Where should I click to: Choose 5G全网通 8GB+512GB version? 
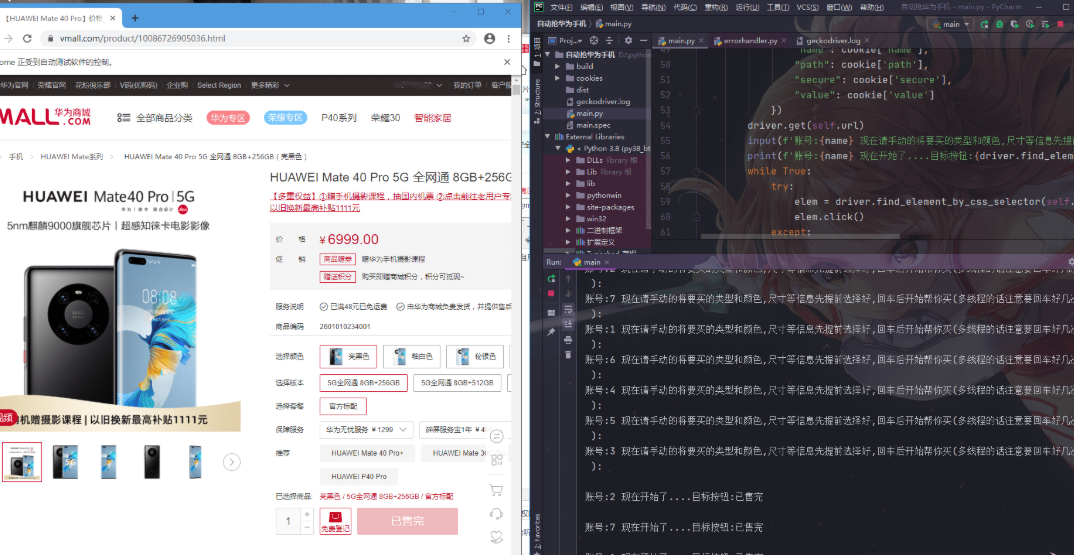[457, 382]
